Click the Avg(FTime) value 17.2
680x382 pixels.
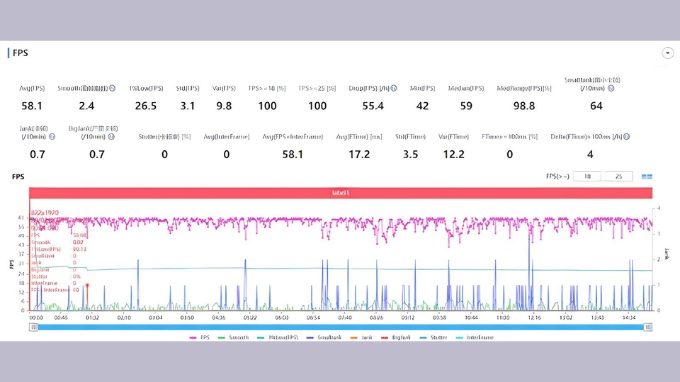(x=359, y=154)
